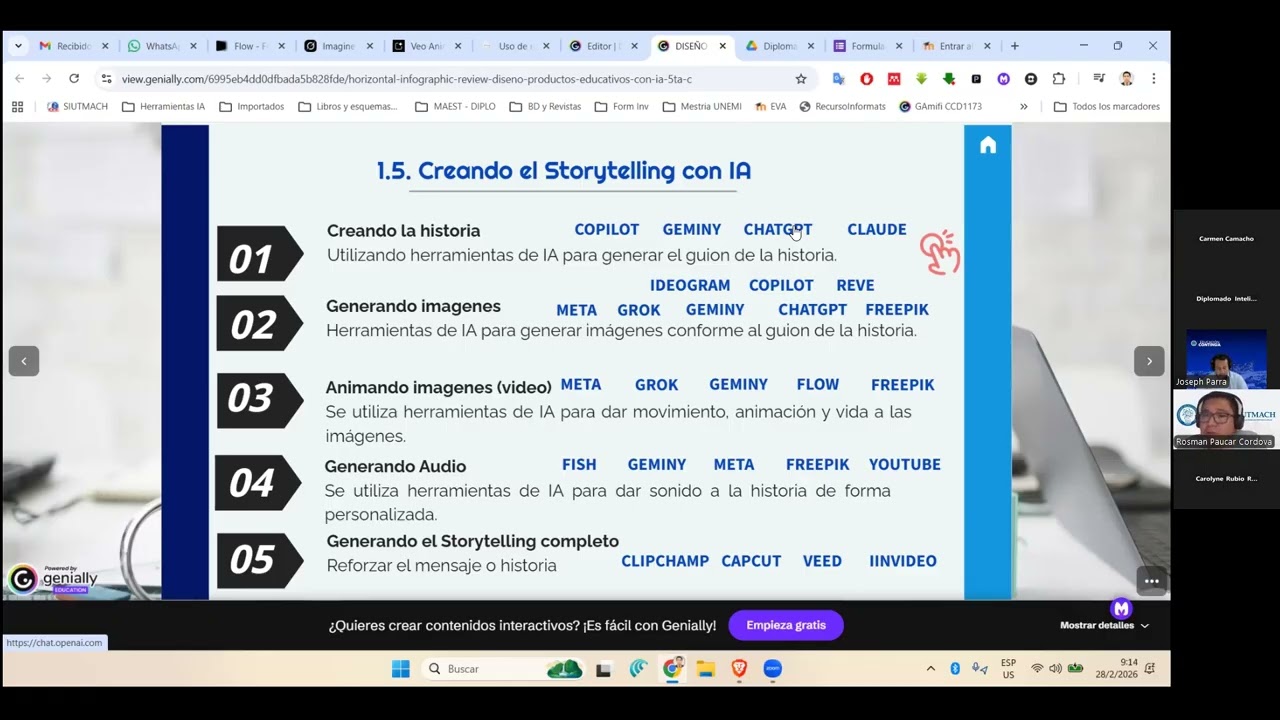The height and width of the screenshot is (720, 1280).
Task: Click the YOUTUBE link in step 04
Action: point(905,464)
